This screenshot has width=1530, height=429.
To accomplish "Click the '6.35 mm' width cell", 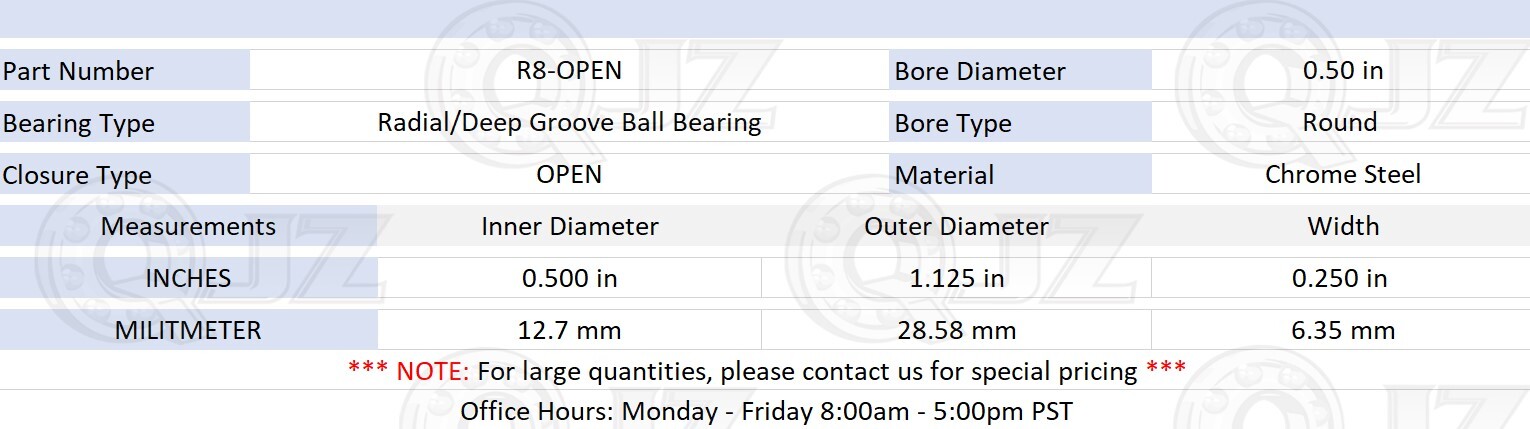I will (x=1340, y=330).
